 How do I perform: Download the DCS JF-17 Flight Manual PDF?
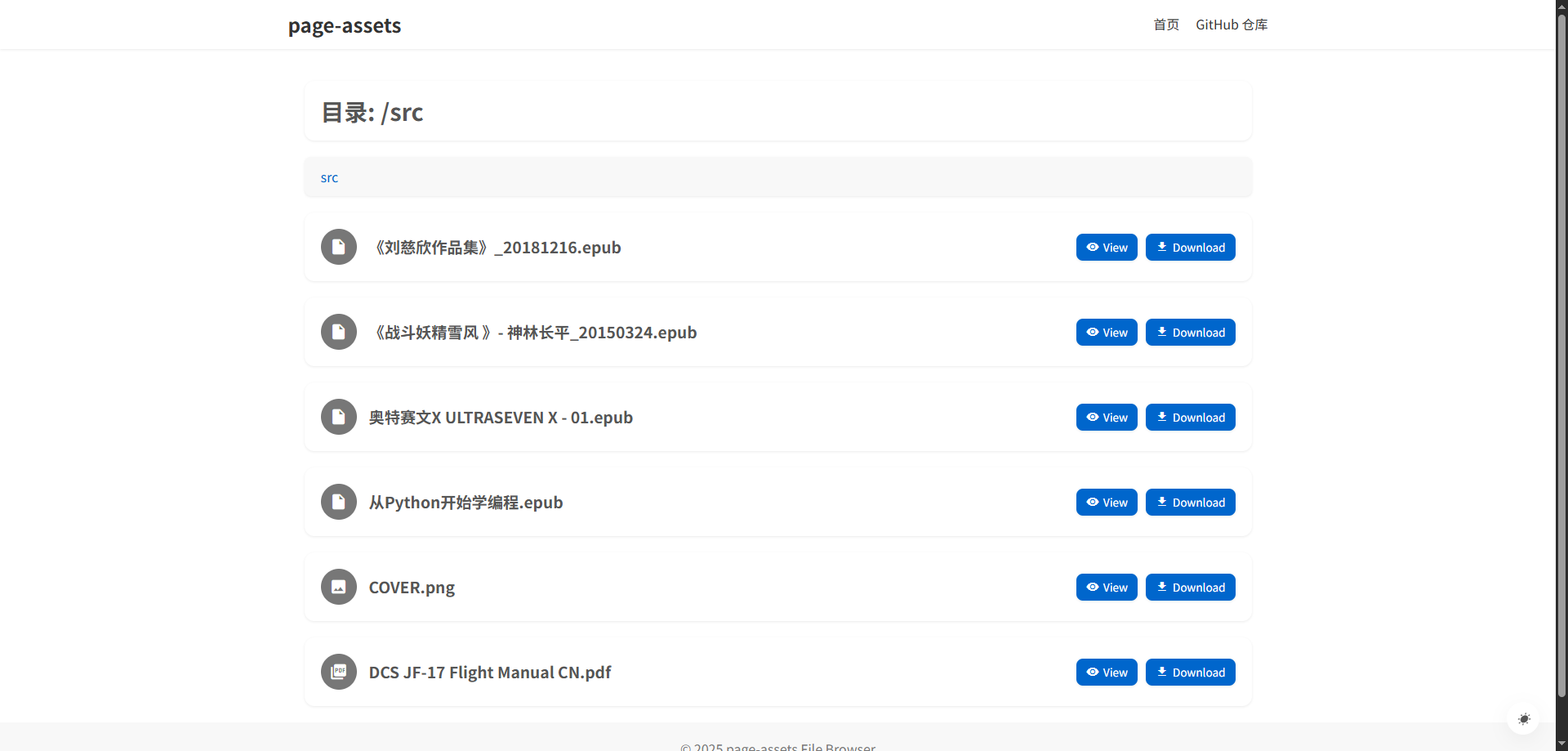[x=1190, y=672]
